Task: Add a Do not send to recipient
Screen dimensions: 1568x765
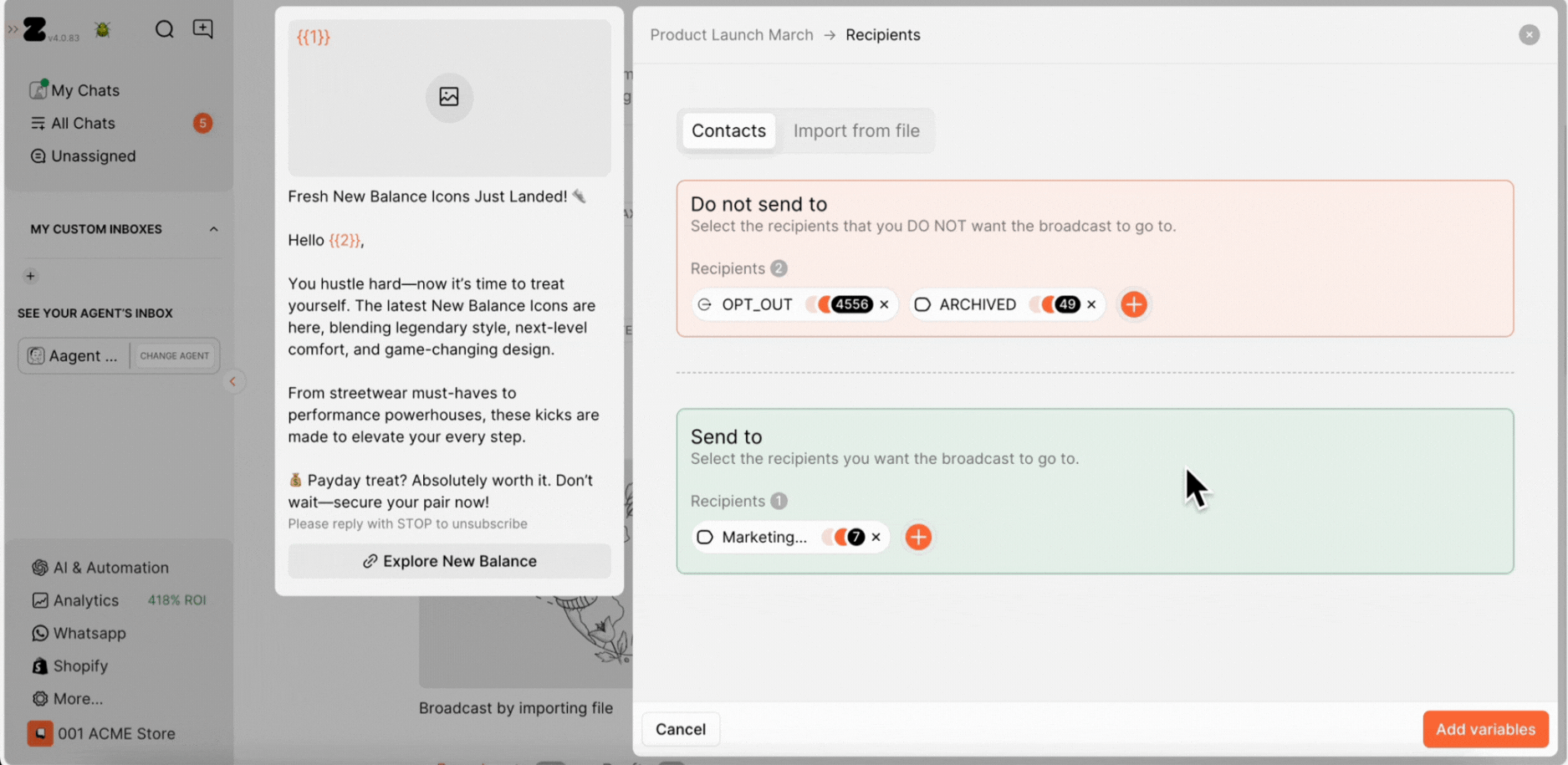Action: 1133,304
